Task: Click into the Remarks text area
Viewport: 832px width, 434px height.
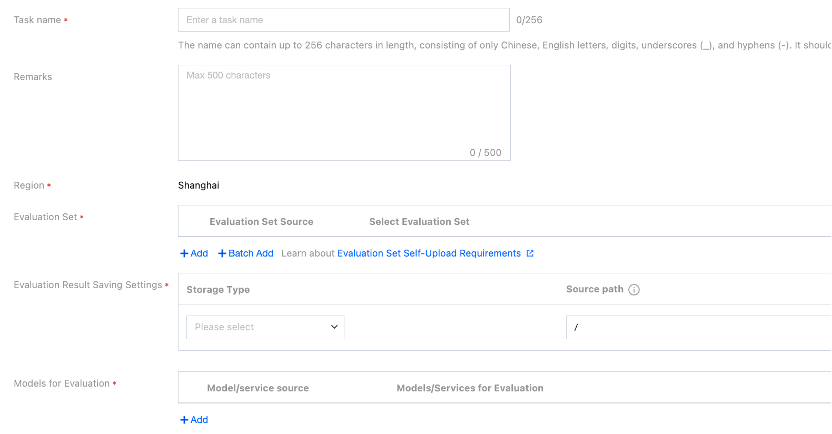Action: (x=343, y=110)
